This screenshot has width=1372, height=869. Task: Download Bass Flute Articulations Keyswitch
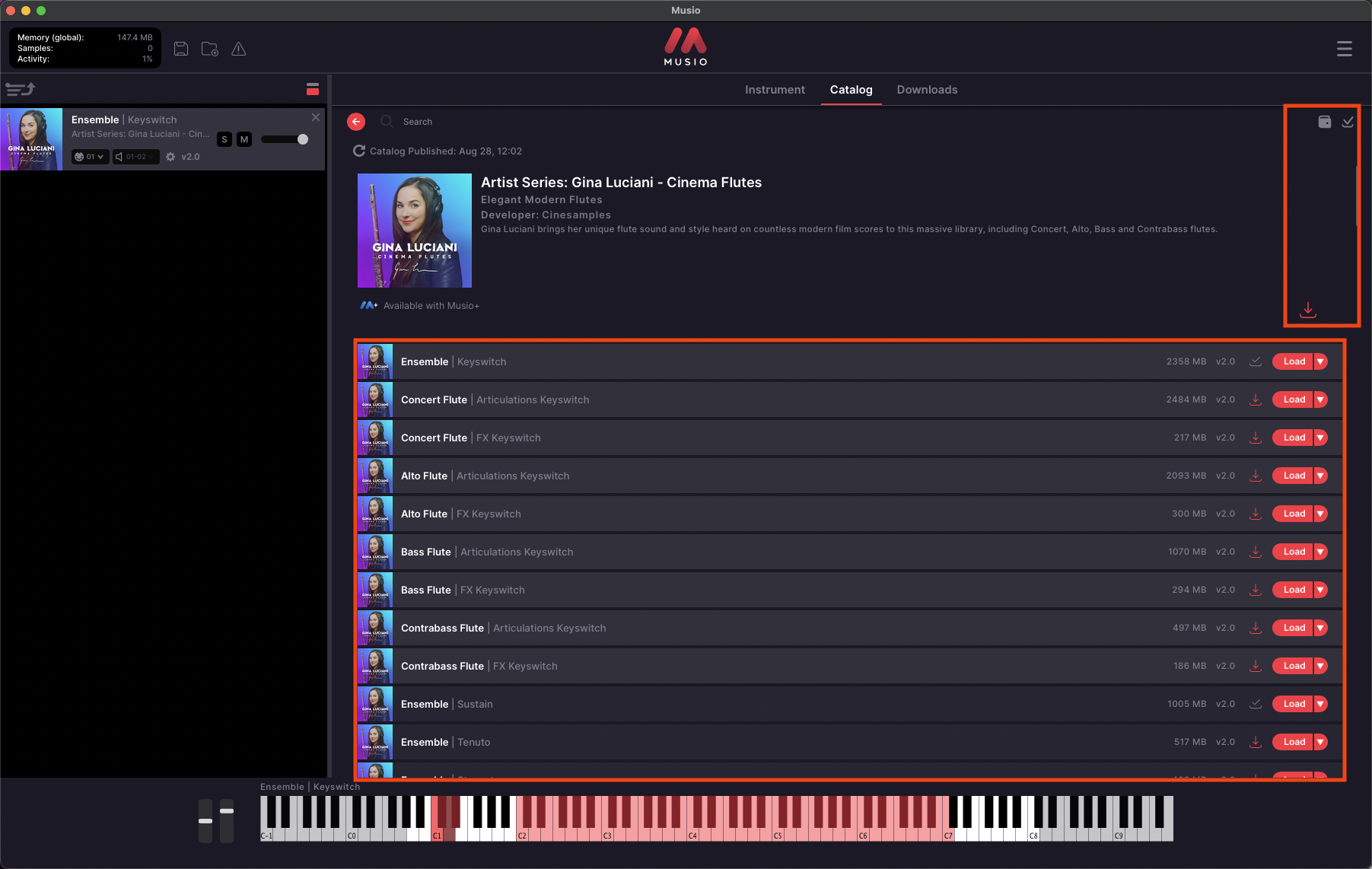(x=1256, y=552)
